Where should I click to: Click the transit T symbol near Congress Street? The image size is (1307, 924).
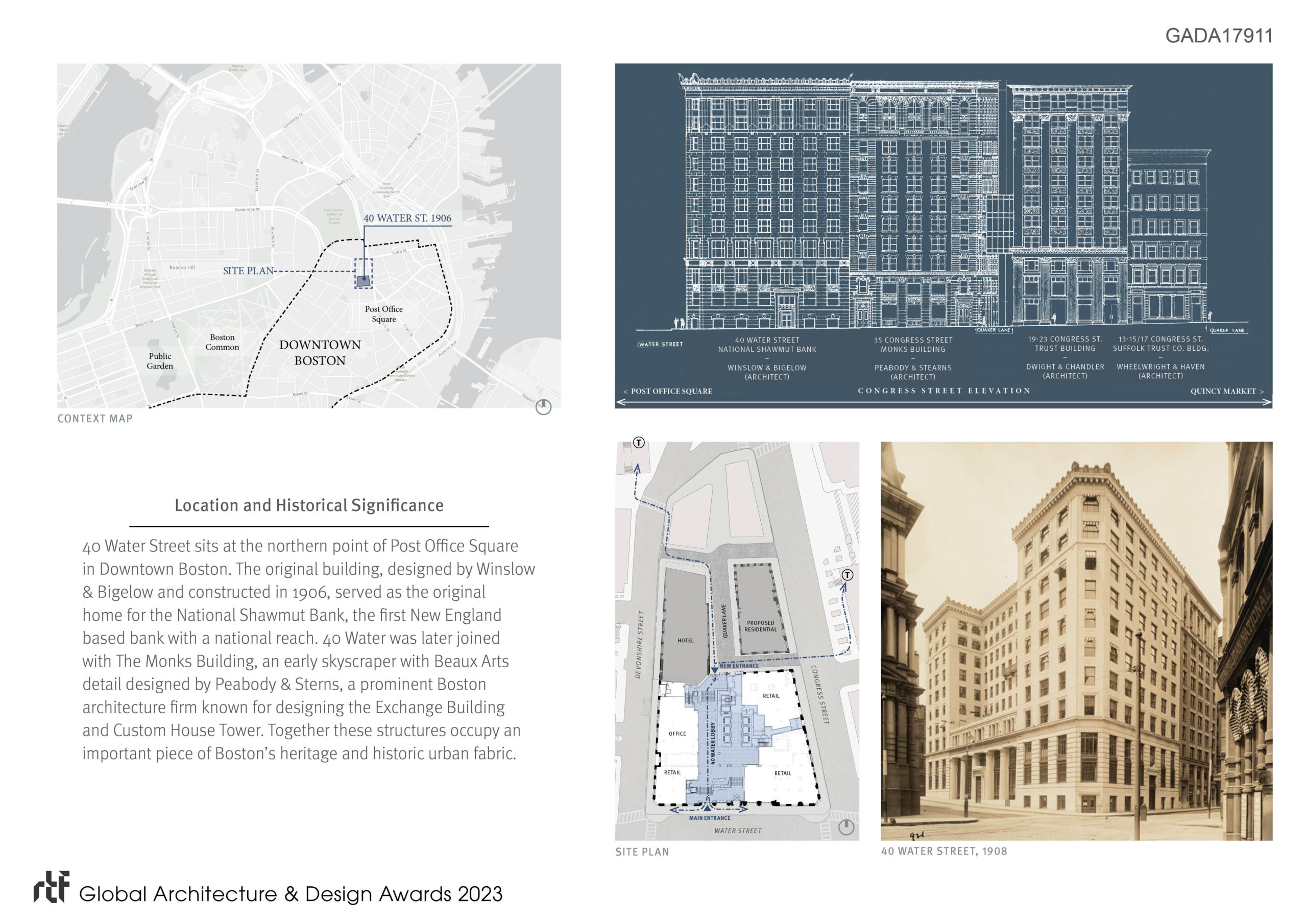[847, 575]
